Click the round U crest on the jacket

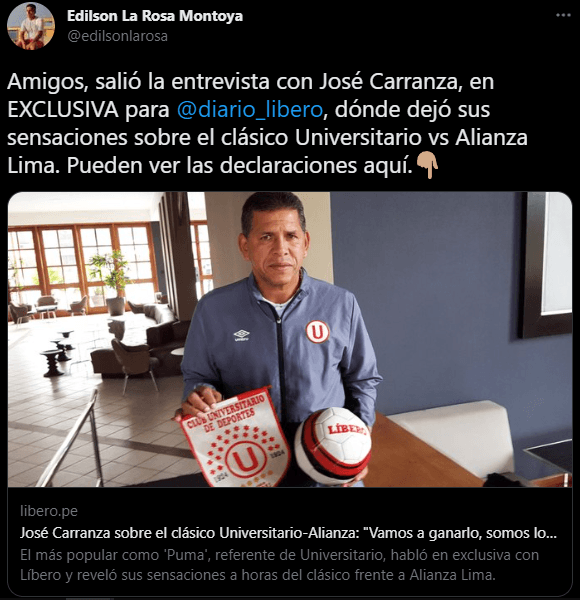pos(317,331)
